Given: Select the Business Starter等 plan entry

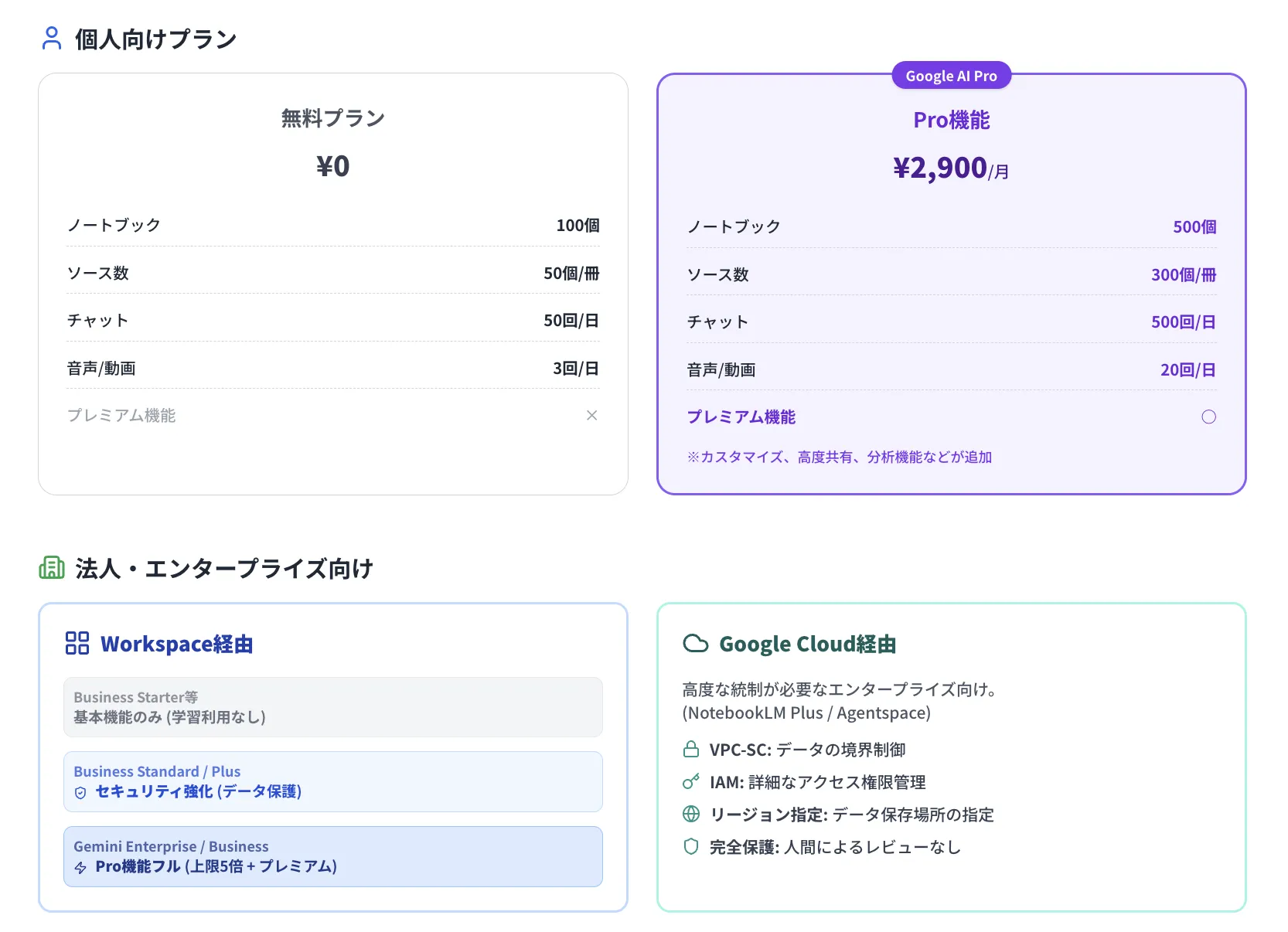Looking at the screenshot, I should 332,707.
